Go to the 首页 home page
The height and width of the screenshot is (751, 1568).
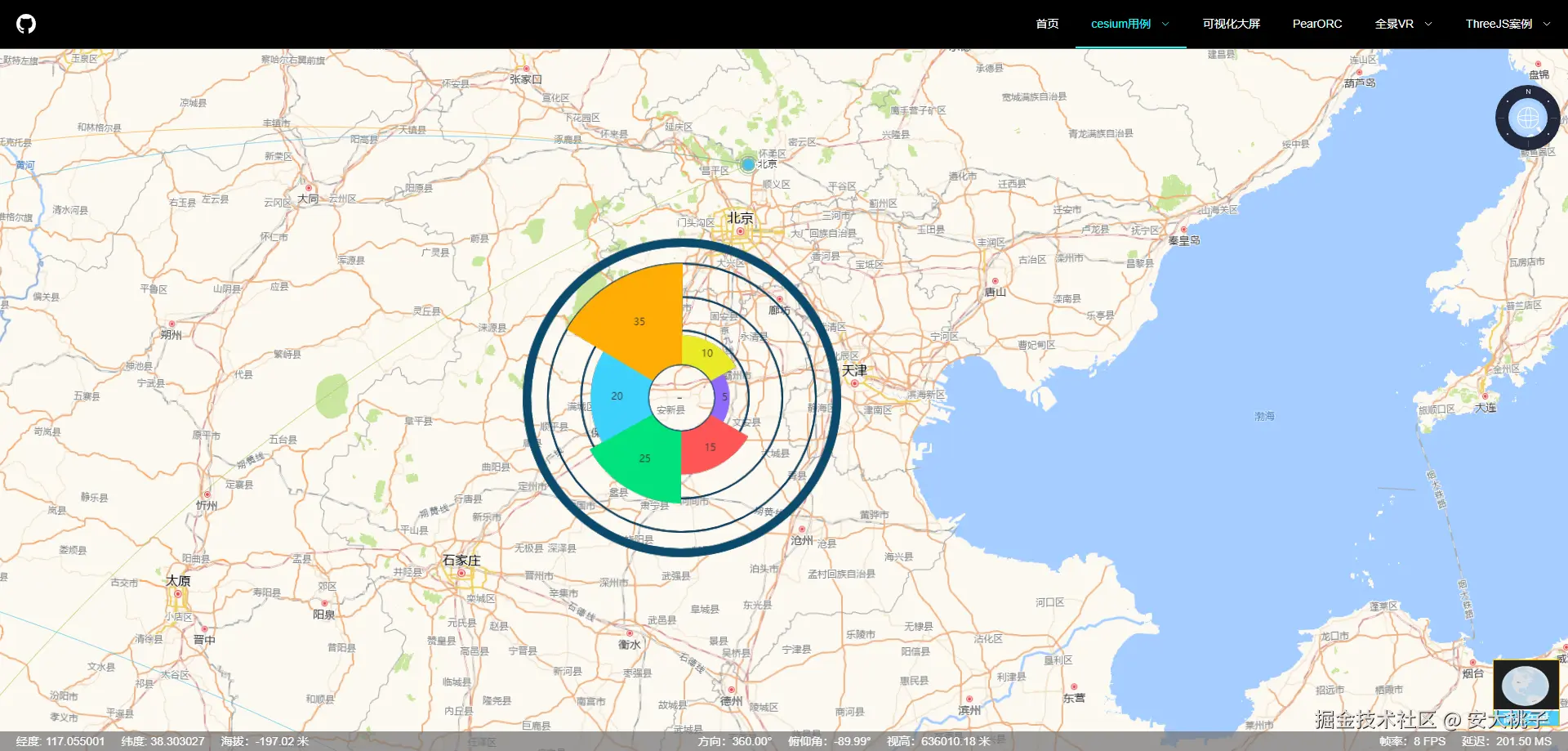[x=1047, y=24]
